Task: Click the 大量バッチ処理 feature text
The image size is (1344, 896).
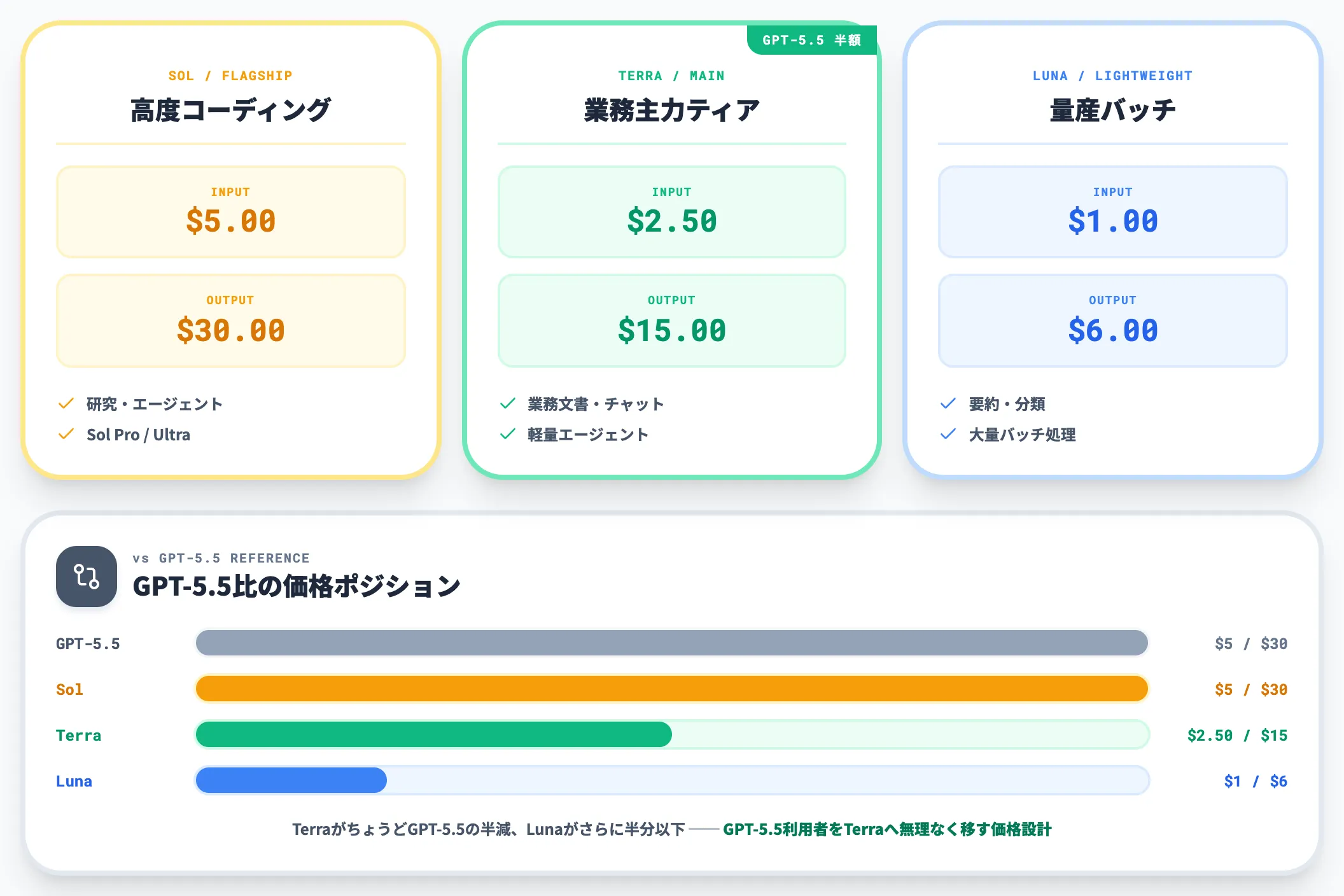Action: point(1022,435)
